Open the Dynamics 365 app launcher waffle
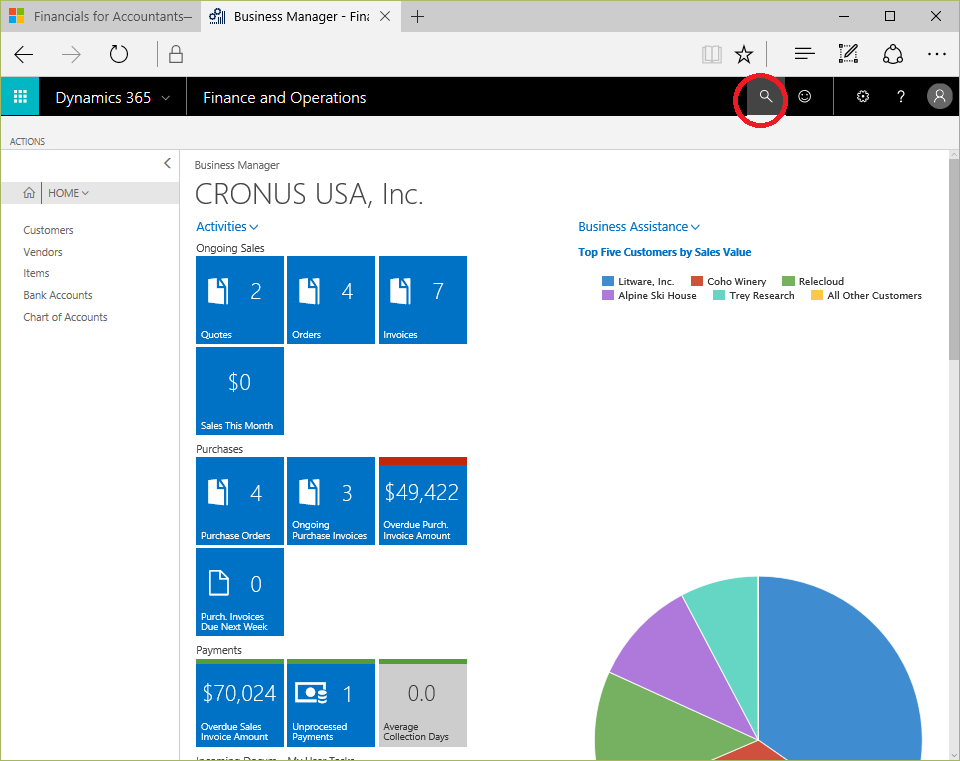The width and height of the screenshot is (960, 761). tap(20, 96)
